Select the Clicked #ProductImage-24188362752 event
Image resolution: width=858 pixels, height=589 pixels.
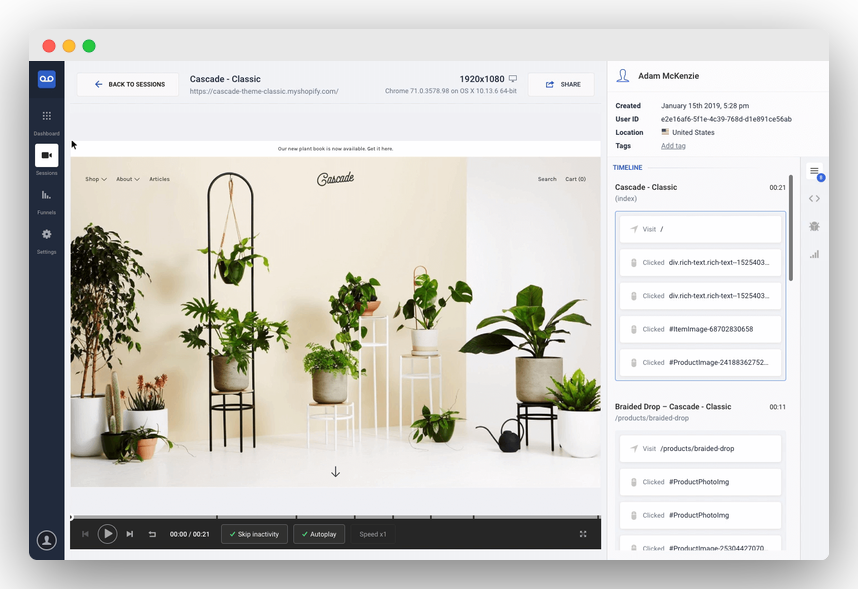pos(700,363)
